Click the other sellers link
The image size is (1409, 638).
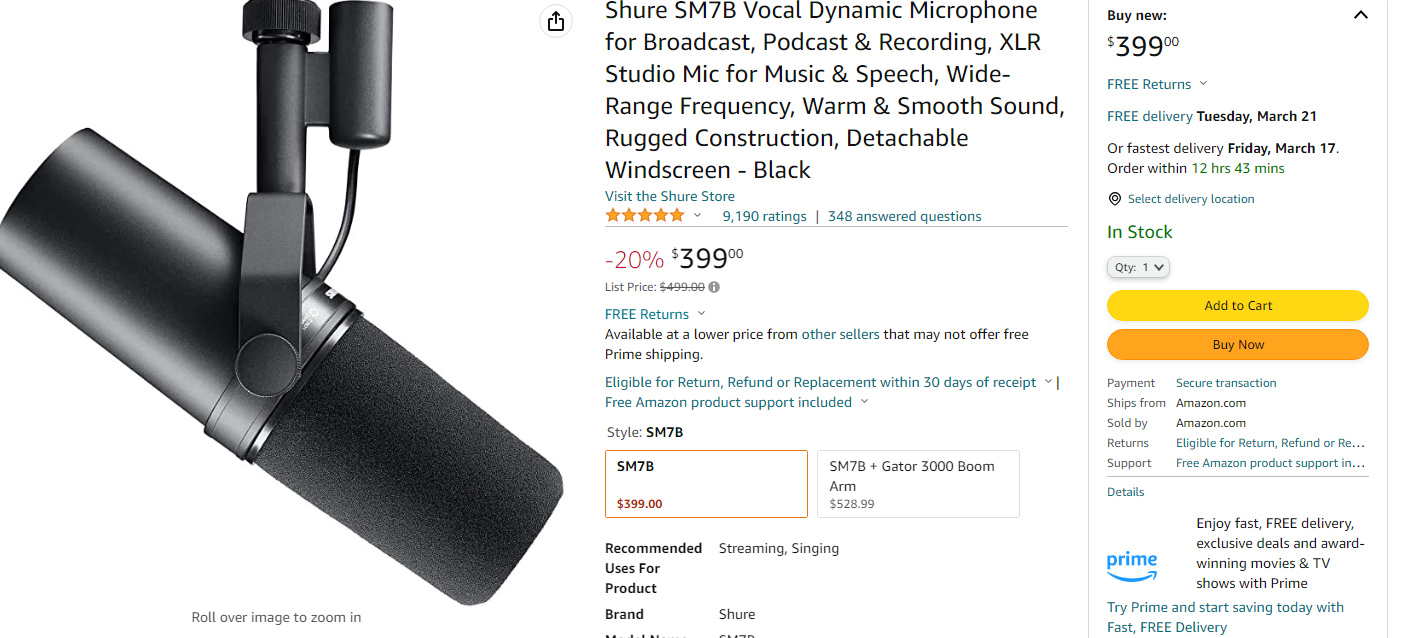[x=840, y=334]
